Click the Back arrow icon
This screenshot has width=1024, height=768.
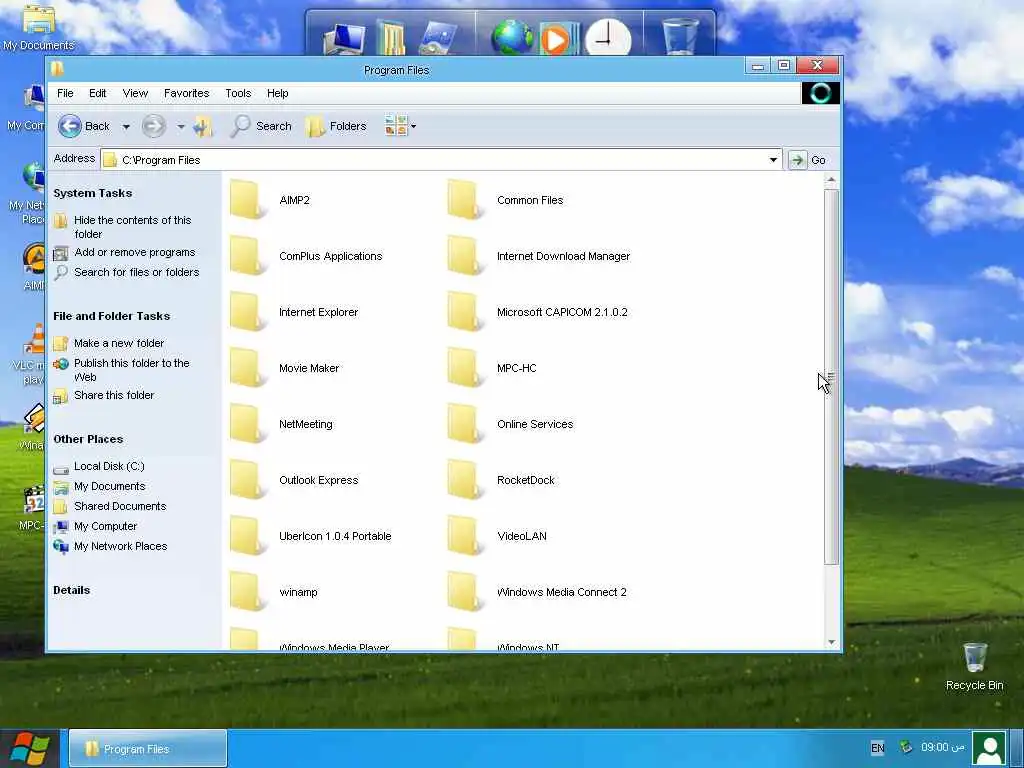point(70,126)
